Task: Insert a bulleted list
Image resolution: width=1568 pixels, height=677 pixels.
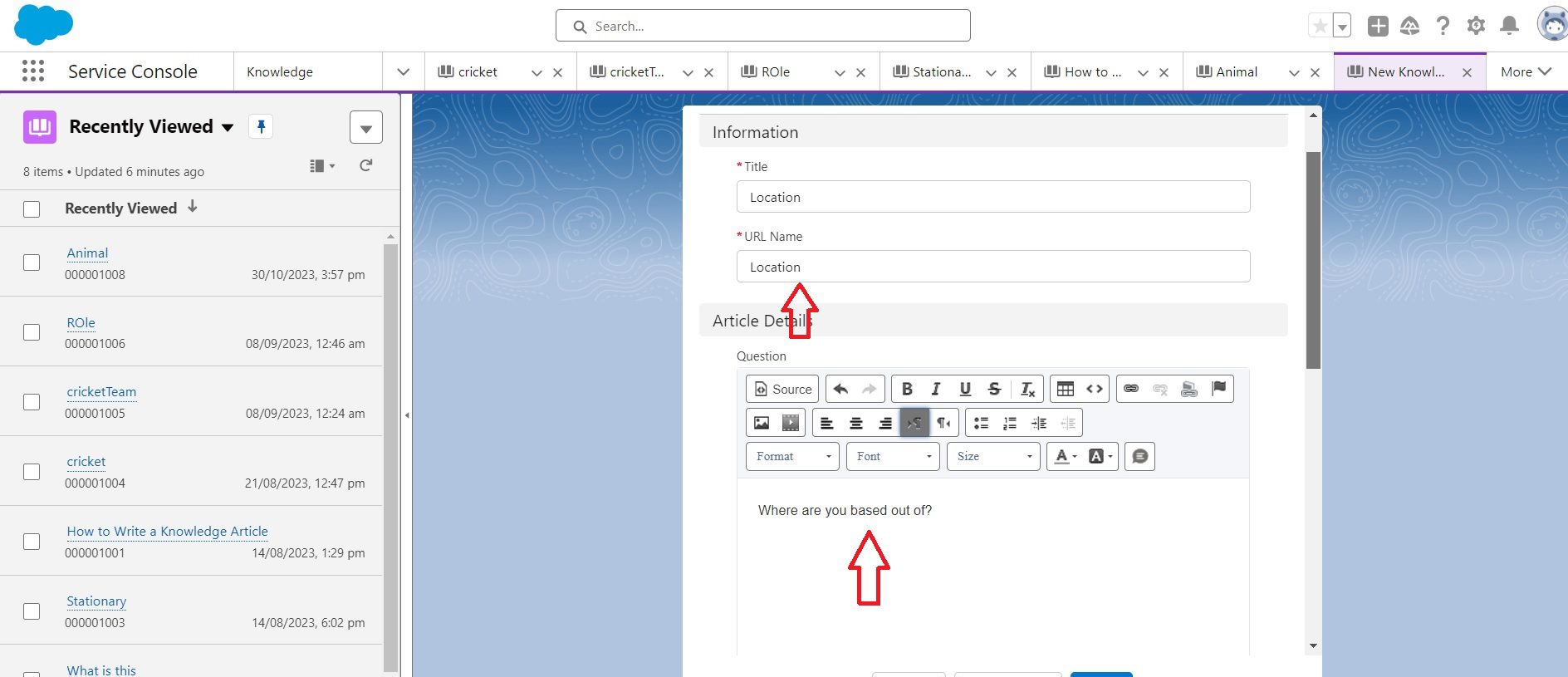Action: (x=981, y=423)
